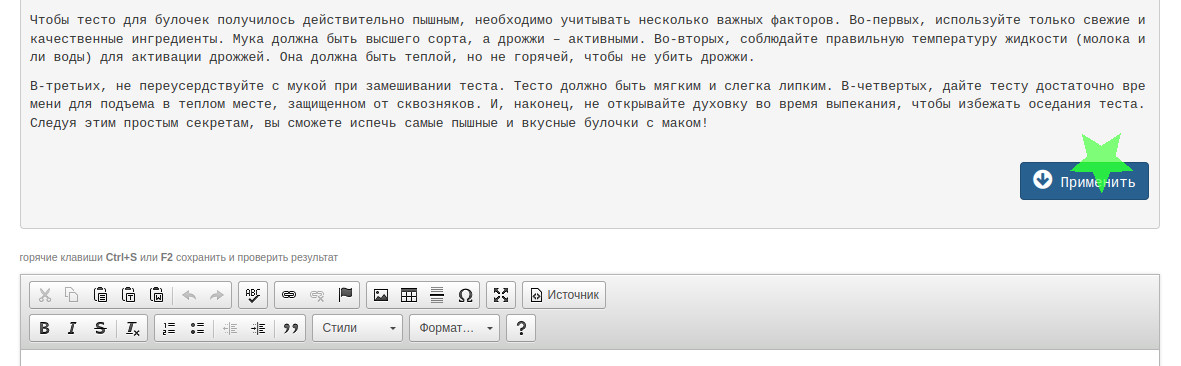Viewport: 1181px width, 366px height.
Task: Insert a horizontal line
Action: coord(437,295)
